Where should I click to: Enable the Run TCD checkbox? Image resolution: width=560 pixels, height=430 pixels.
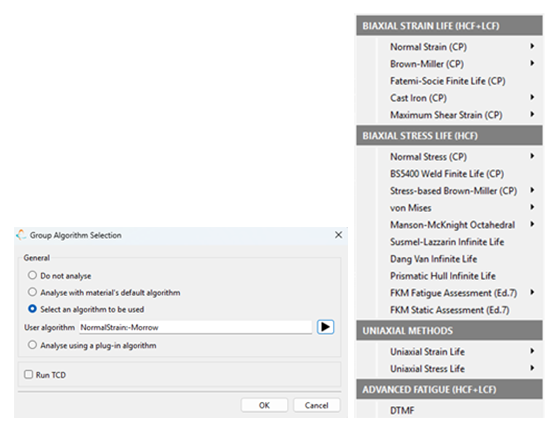[29, 374]
